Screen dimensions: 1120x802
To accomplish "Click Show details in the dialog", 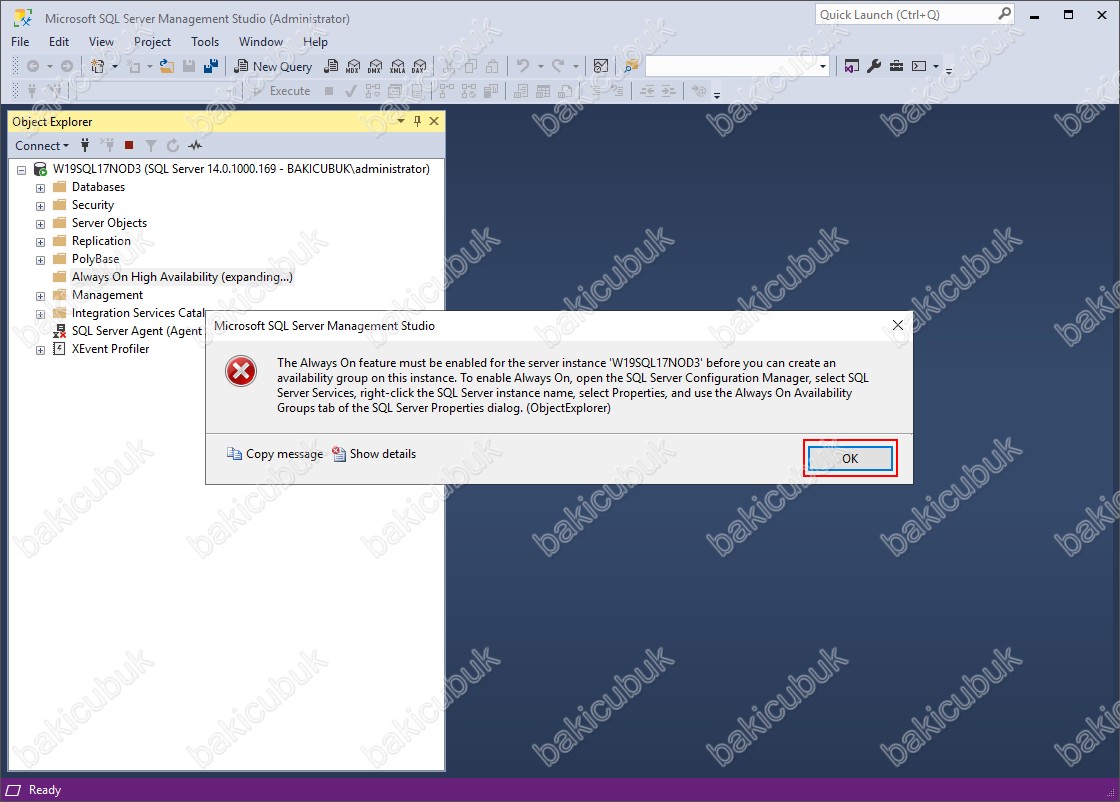I will coord(374,453).
